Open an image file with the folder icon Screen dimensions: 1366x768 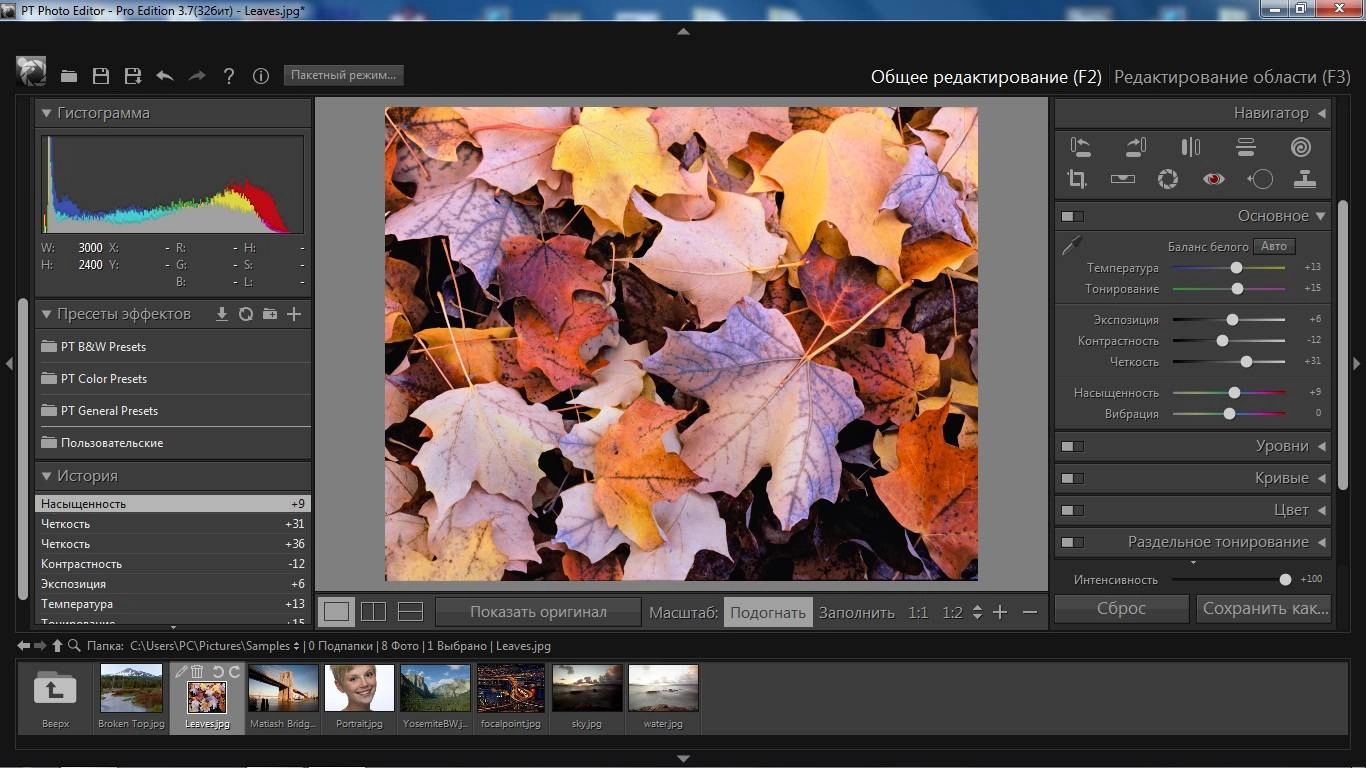click(69, 76)
